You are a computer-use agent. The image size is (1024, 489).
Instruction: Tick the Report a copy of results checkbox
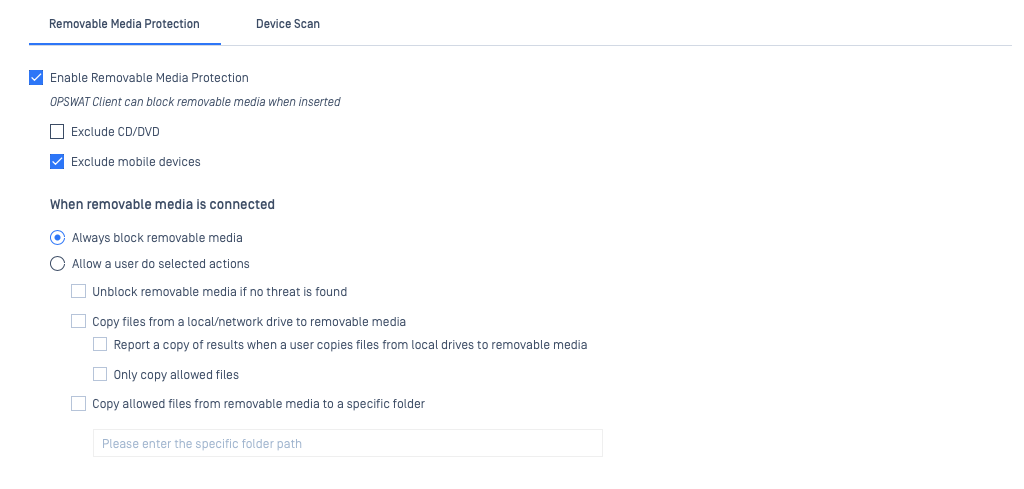point(99,344)
